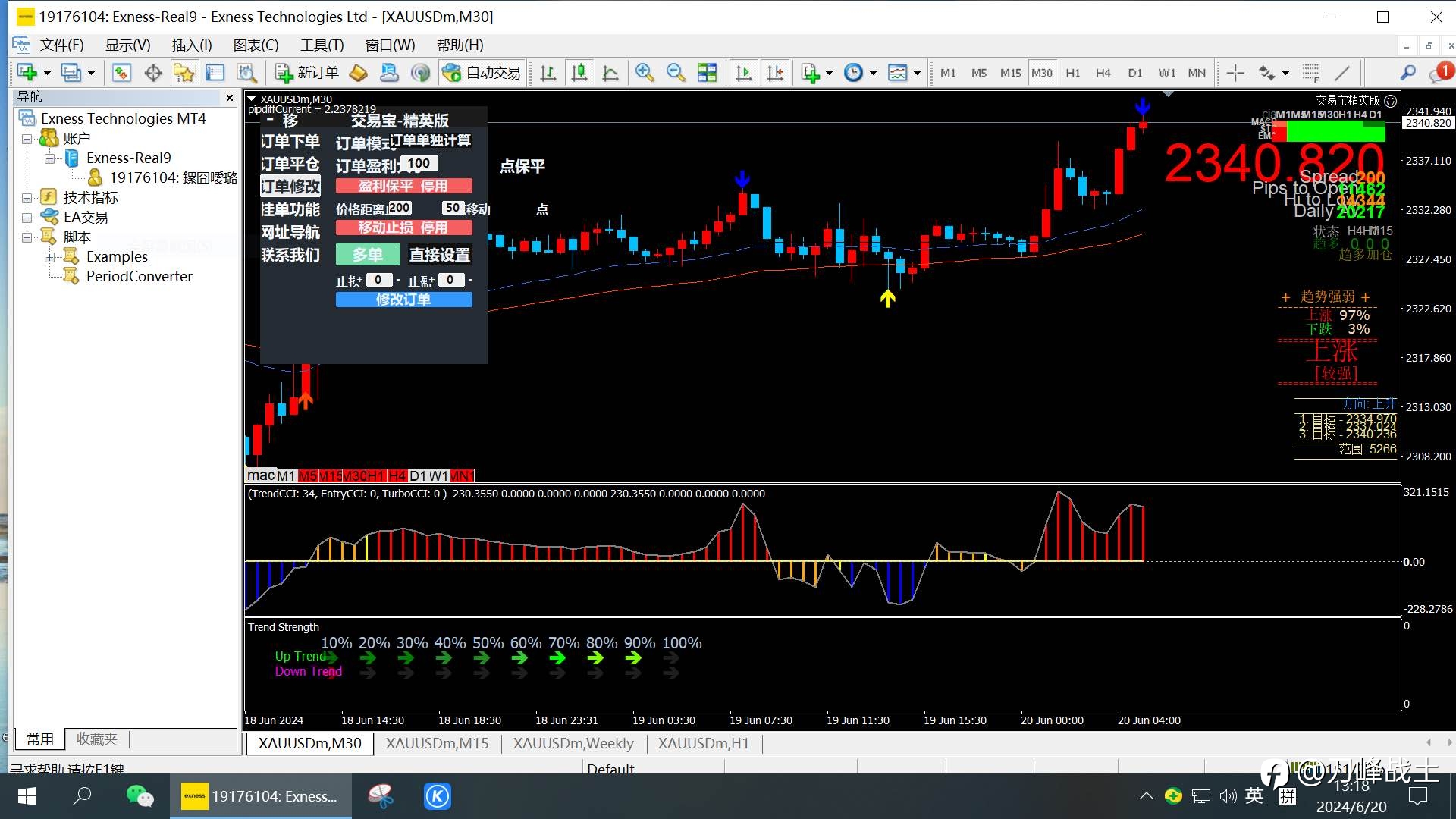Click the 直接设置 button
The height and width of the screenshot is (819, 1456).
pyautogui.click(x=440, y=255)
